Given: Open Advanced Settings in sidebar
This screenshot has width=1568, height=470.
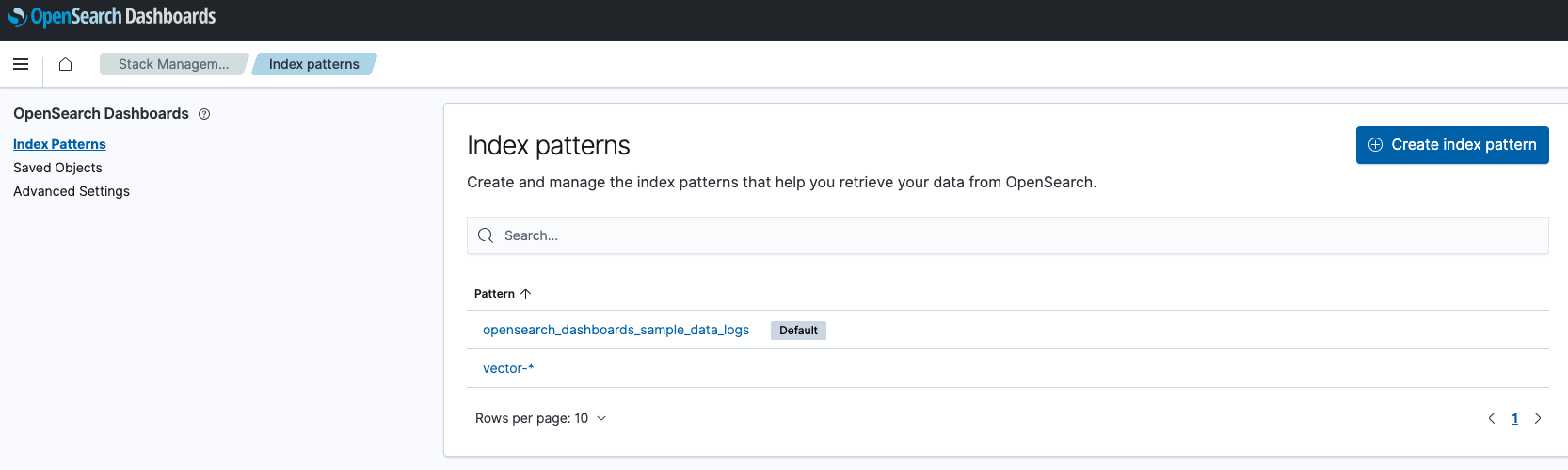Looking at the screenshot, I should point(72,191).
